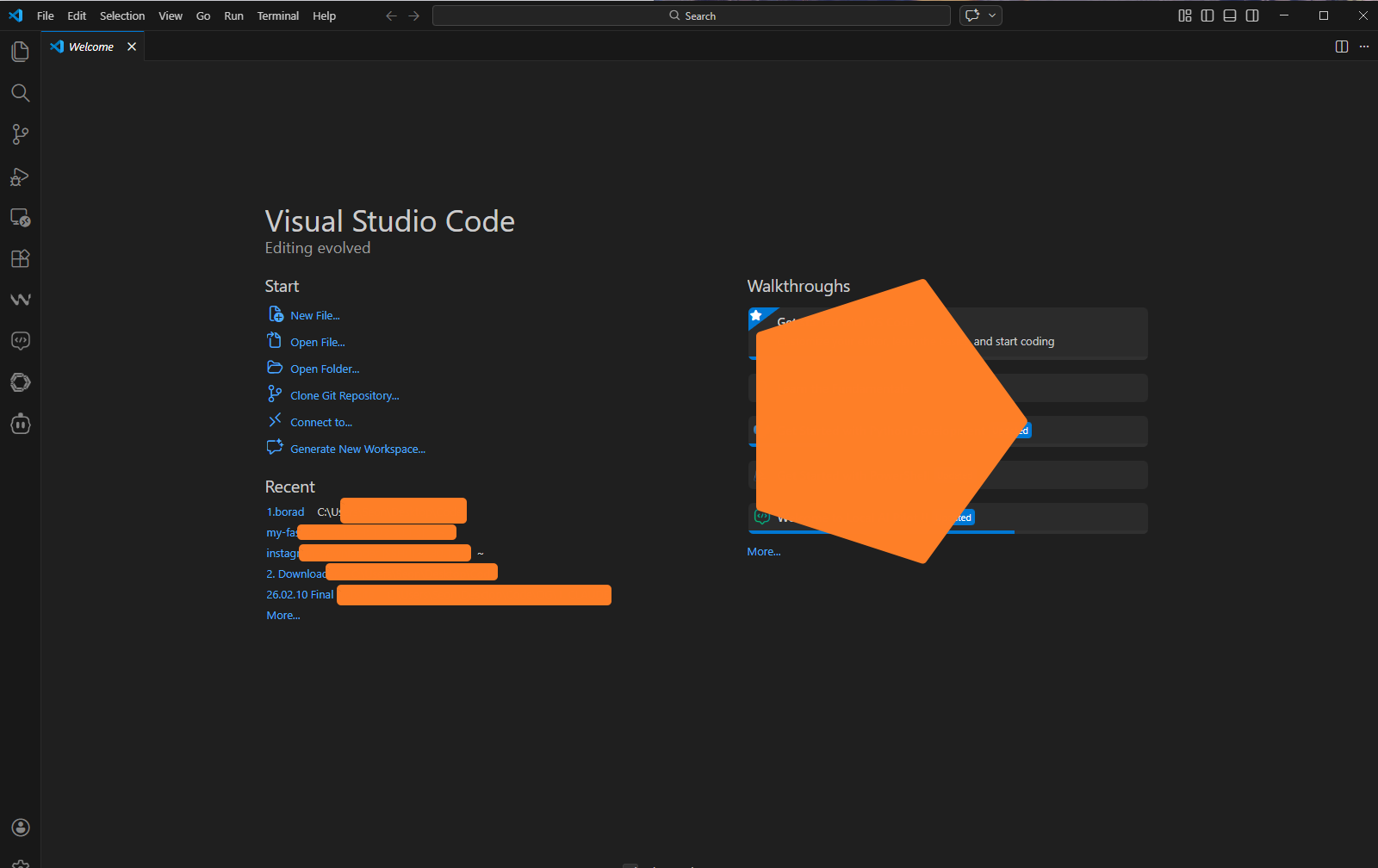Image resolution: width=1378 pixels, height=868 pixels.
Task: Open the Search view in activity bar
Action: tap(20, 93)
